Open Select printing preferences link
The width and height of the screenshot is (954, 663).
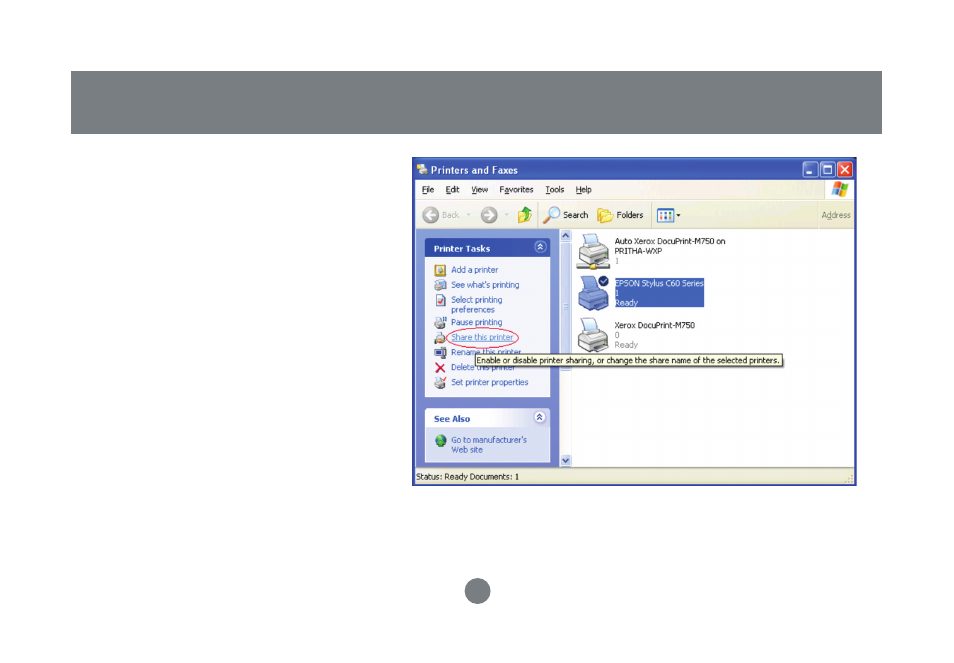[476, 305]
